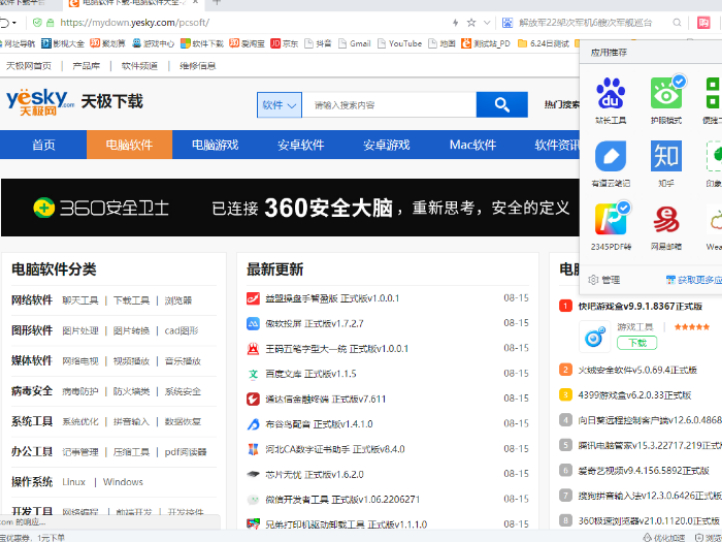Open the 测试站_PD bookmark
The height and width of the screenshot is (542, 722).
click(x=486, y=43)
